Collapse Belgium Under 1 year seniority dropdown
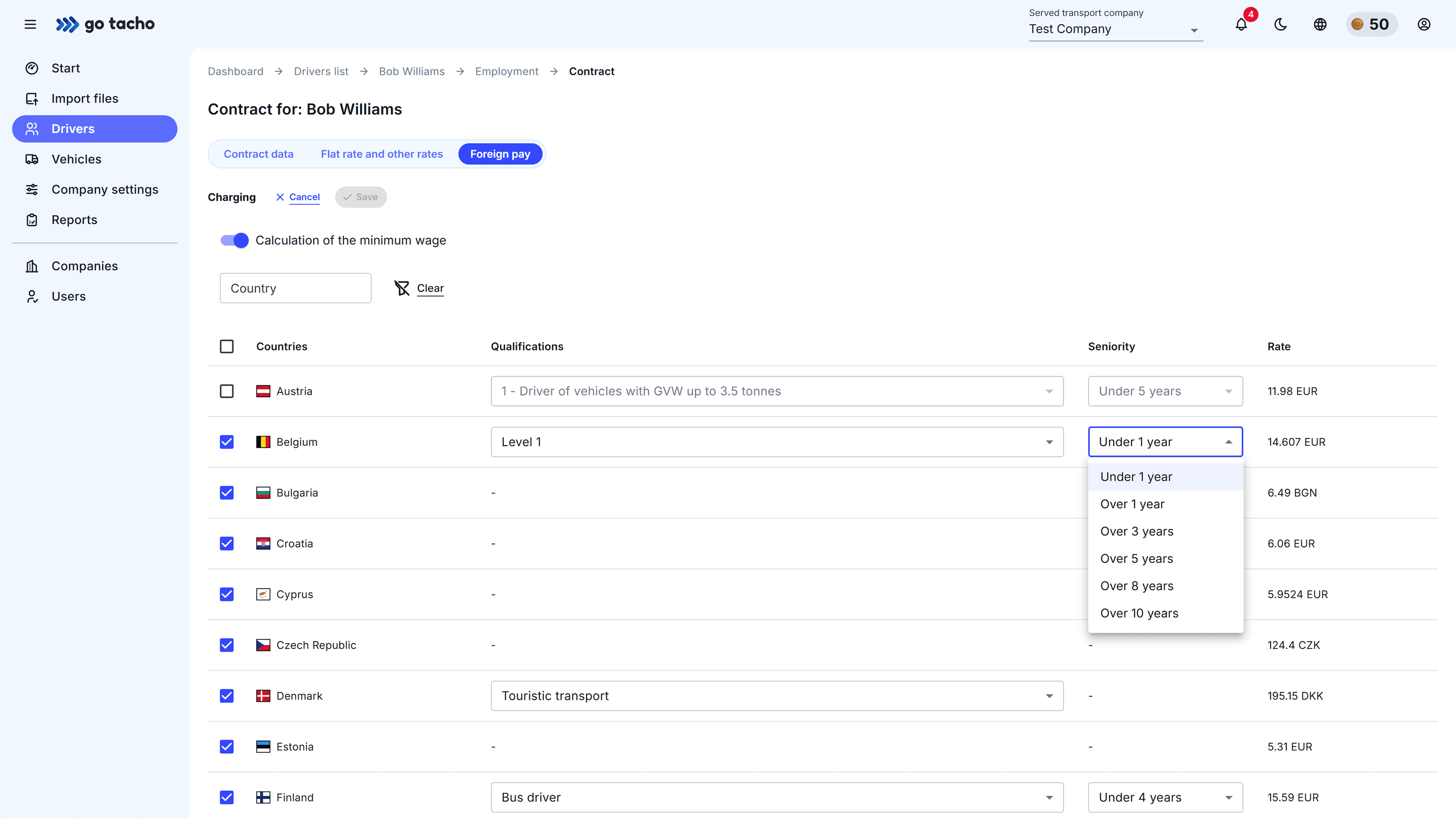Image resolution: width=1456 pixels, height=819 pixels. [1166, 442]
